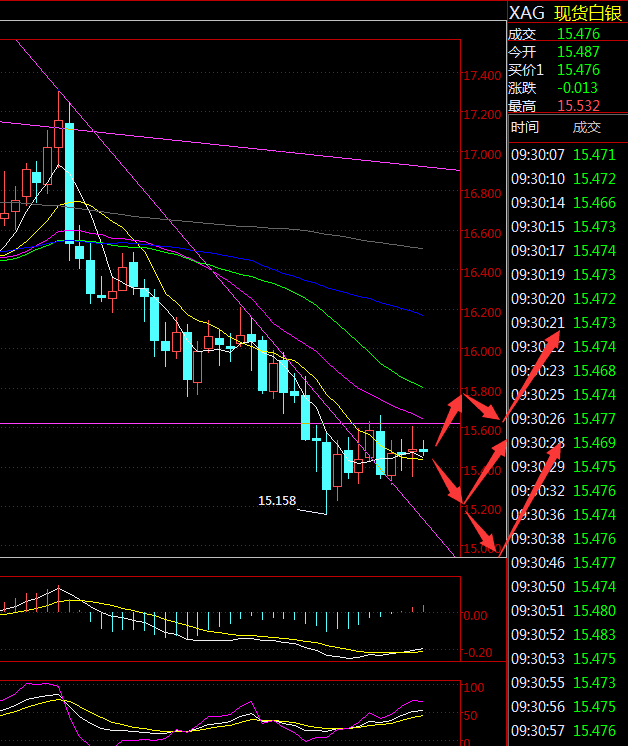Click the KDJ 50 axis label
This screenshot has width=628, height=746.
coord(471,716)
